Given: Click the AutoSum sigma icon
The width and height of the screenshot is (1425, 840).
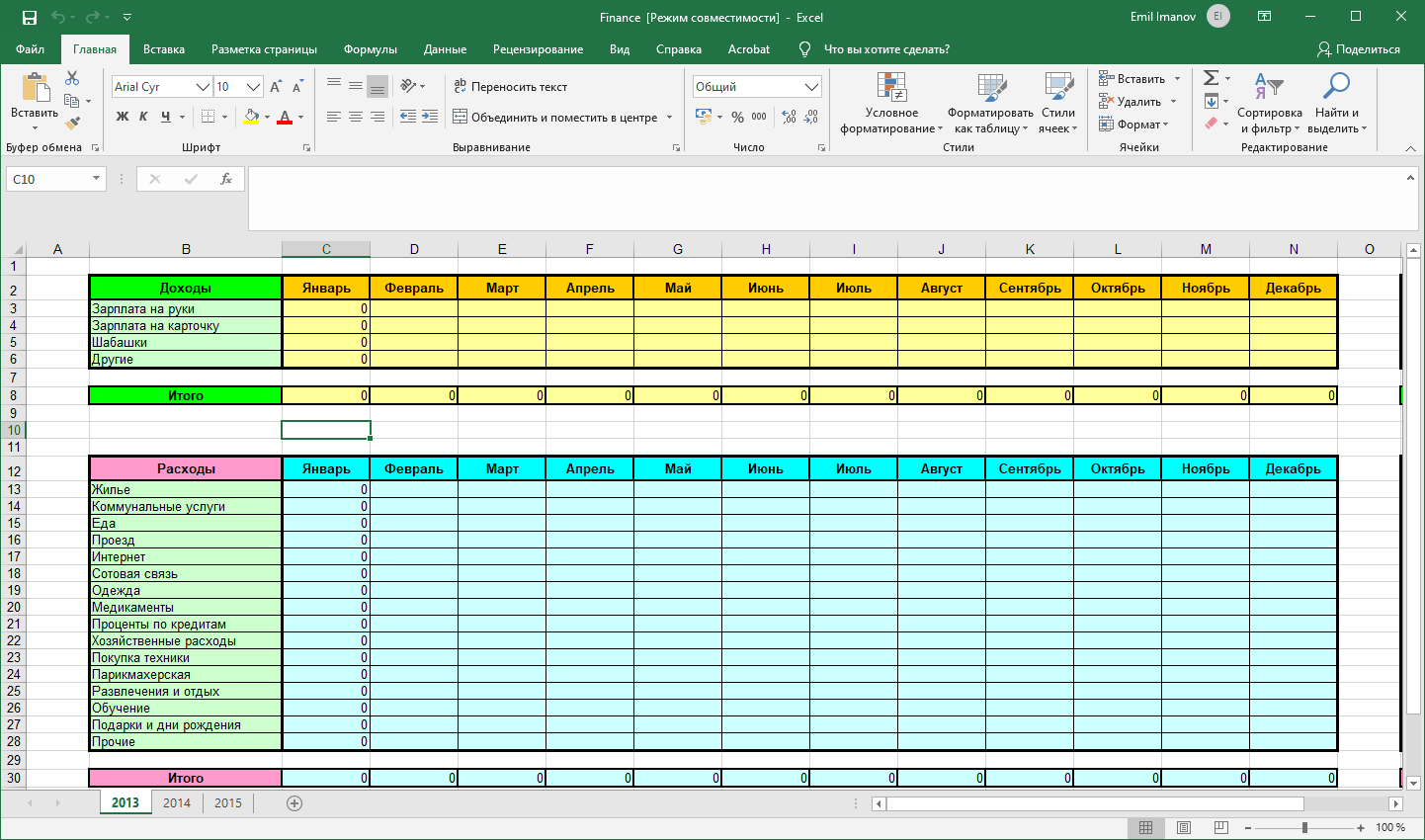Looking at the screenshot, I should 1211,78.
